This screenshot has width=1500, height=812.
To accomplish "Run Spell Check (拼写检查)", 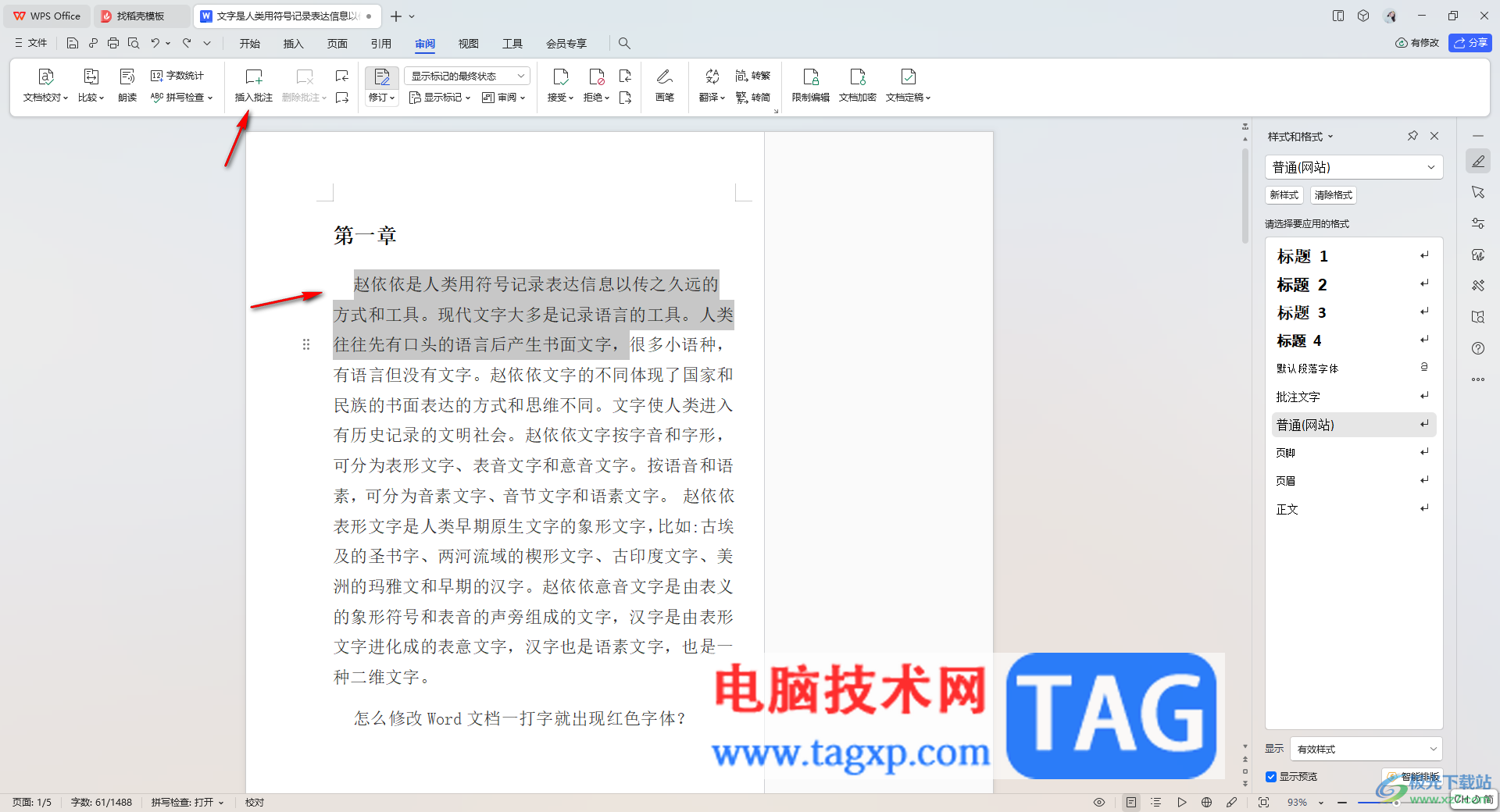I will (181, 98).
